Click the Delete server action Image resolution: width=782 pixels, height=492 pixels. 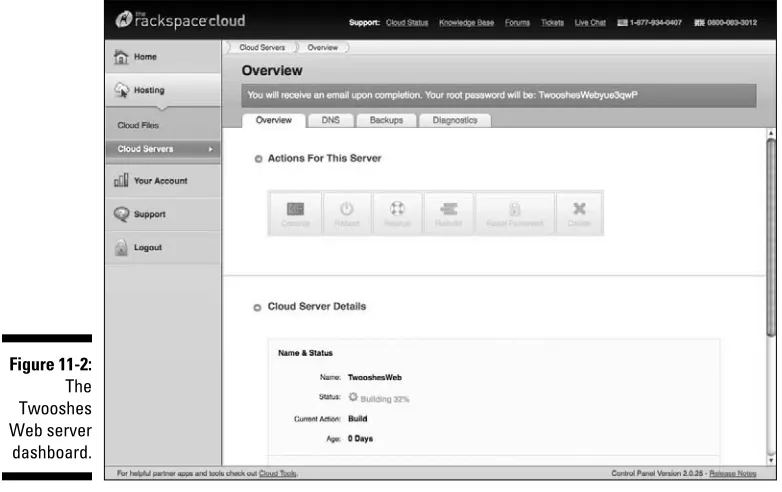point(579,213)
